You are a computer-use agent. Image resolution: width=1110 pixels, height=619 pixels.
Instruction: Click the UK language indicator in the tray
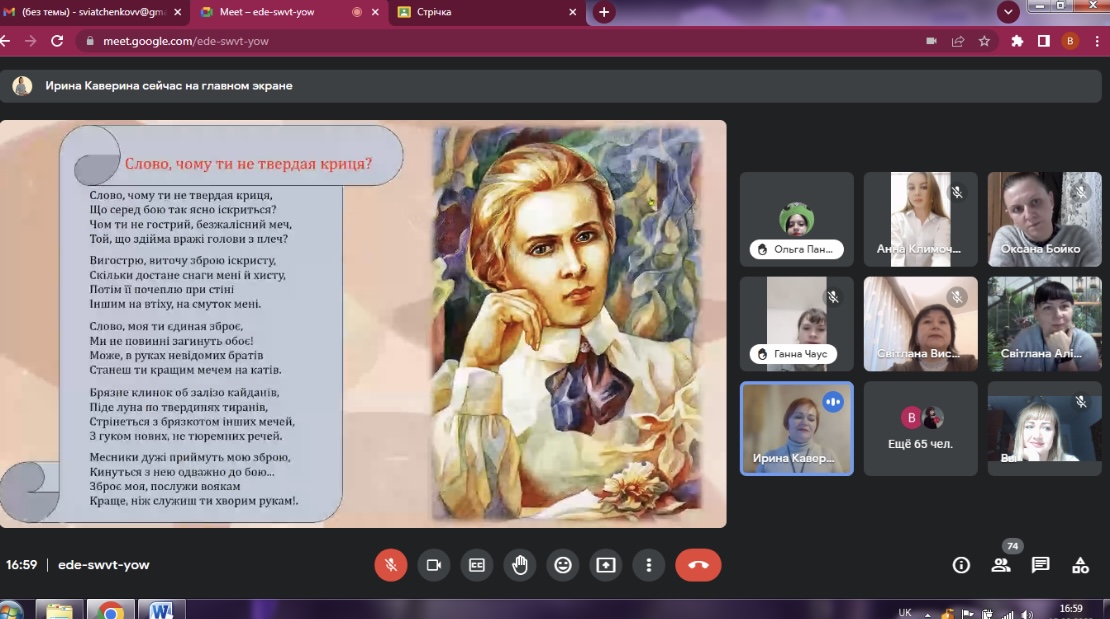[x=905, y=613]
